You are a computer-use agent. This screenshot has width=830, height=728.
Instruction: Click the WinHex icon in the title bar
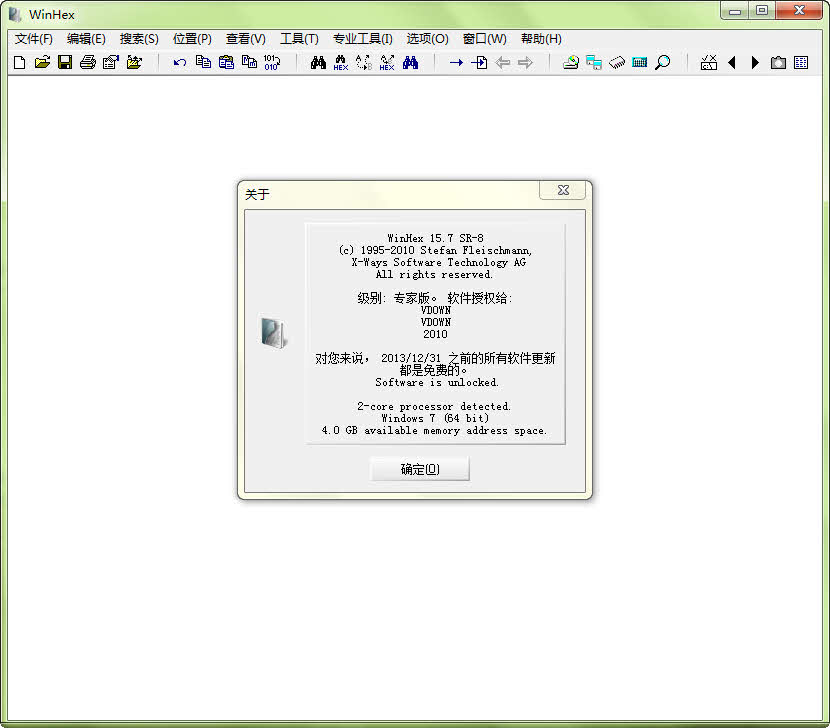pos(15,14)
